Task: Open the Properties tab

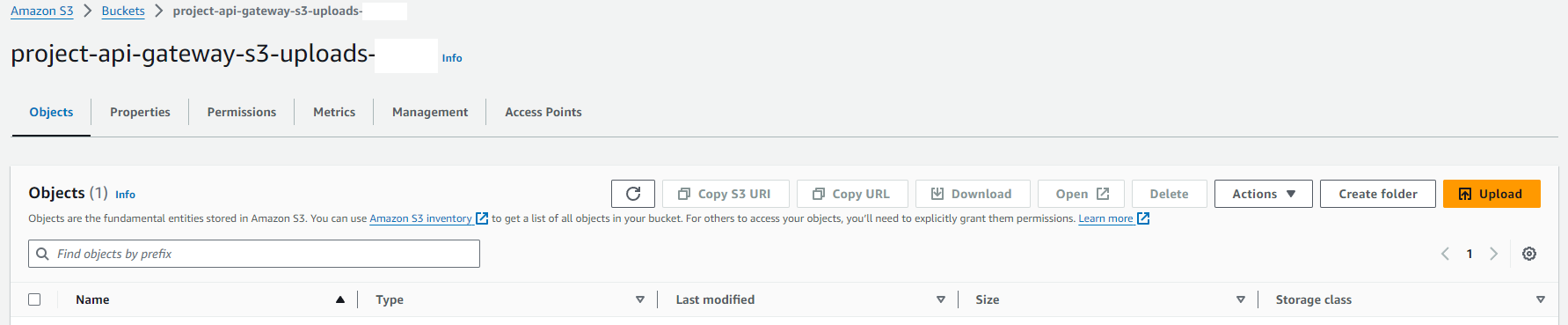Action: click(140, 112)
